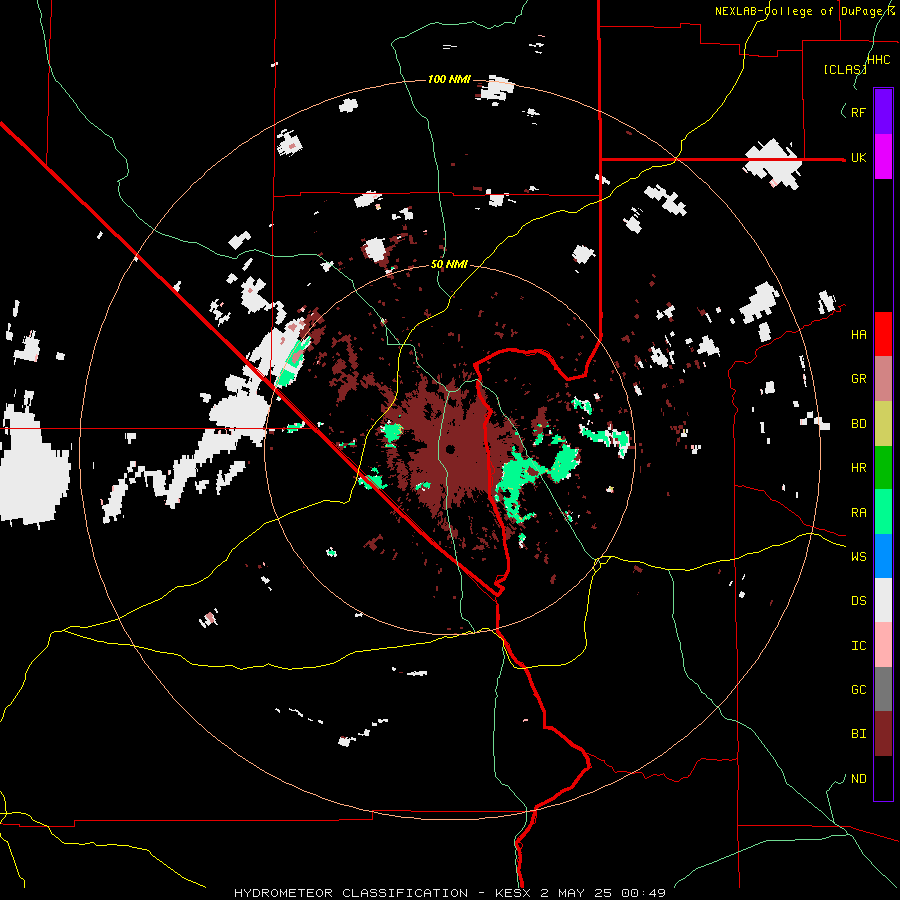Click the IC legend label
Viewport: 900px width, 900px height.
click(858, 646)
